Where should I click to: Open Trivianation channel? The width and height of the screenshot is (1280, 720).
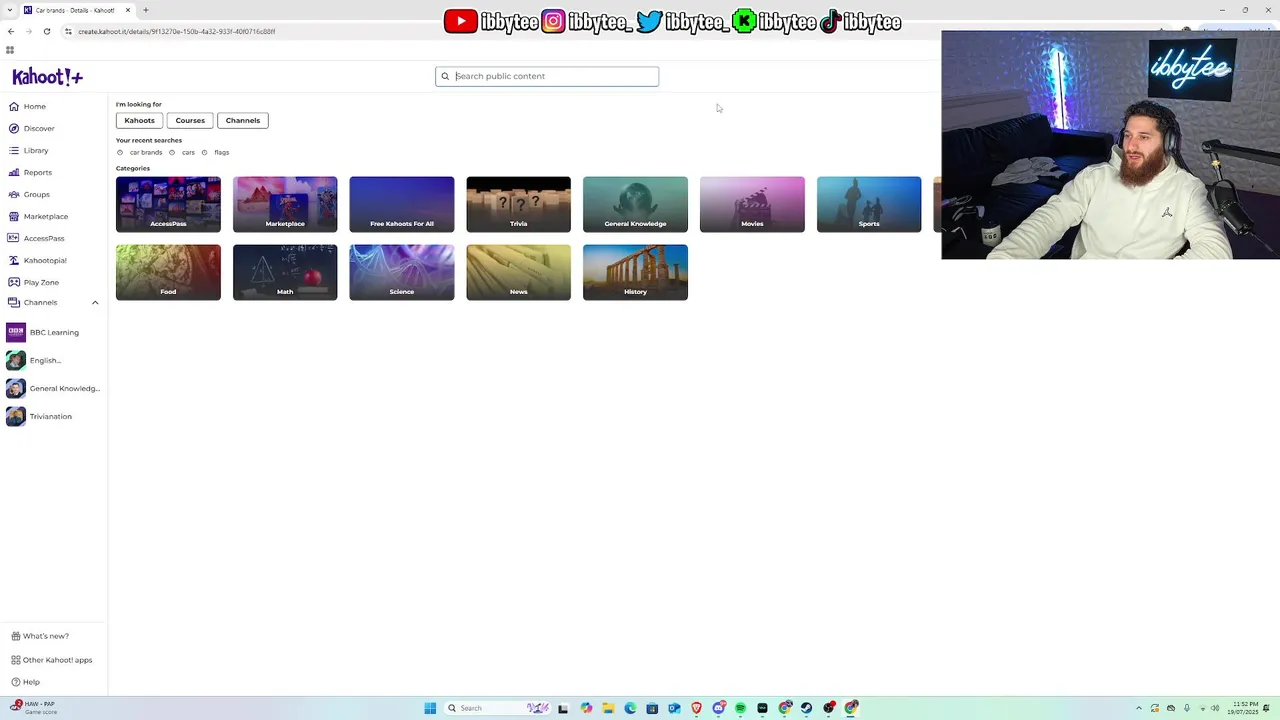pyautogui.click(x=40, y=416)
